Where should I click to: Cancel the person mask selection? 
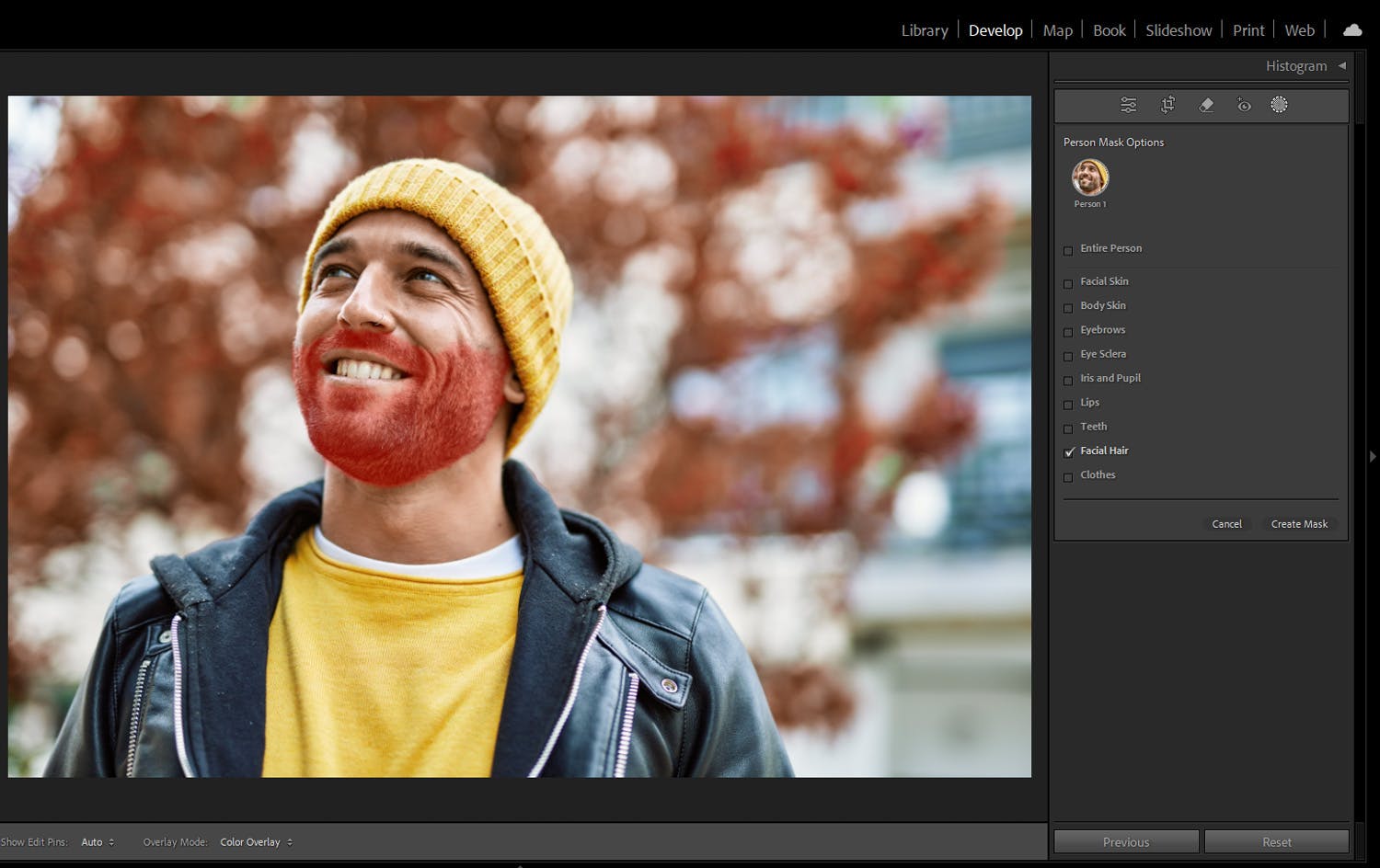(x=1227, y=523)
